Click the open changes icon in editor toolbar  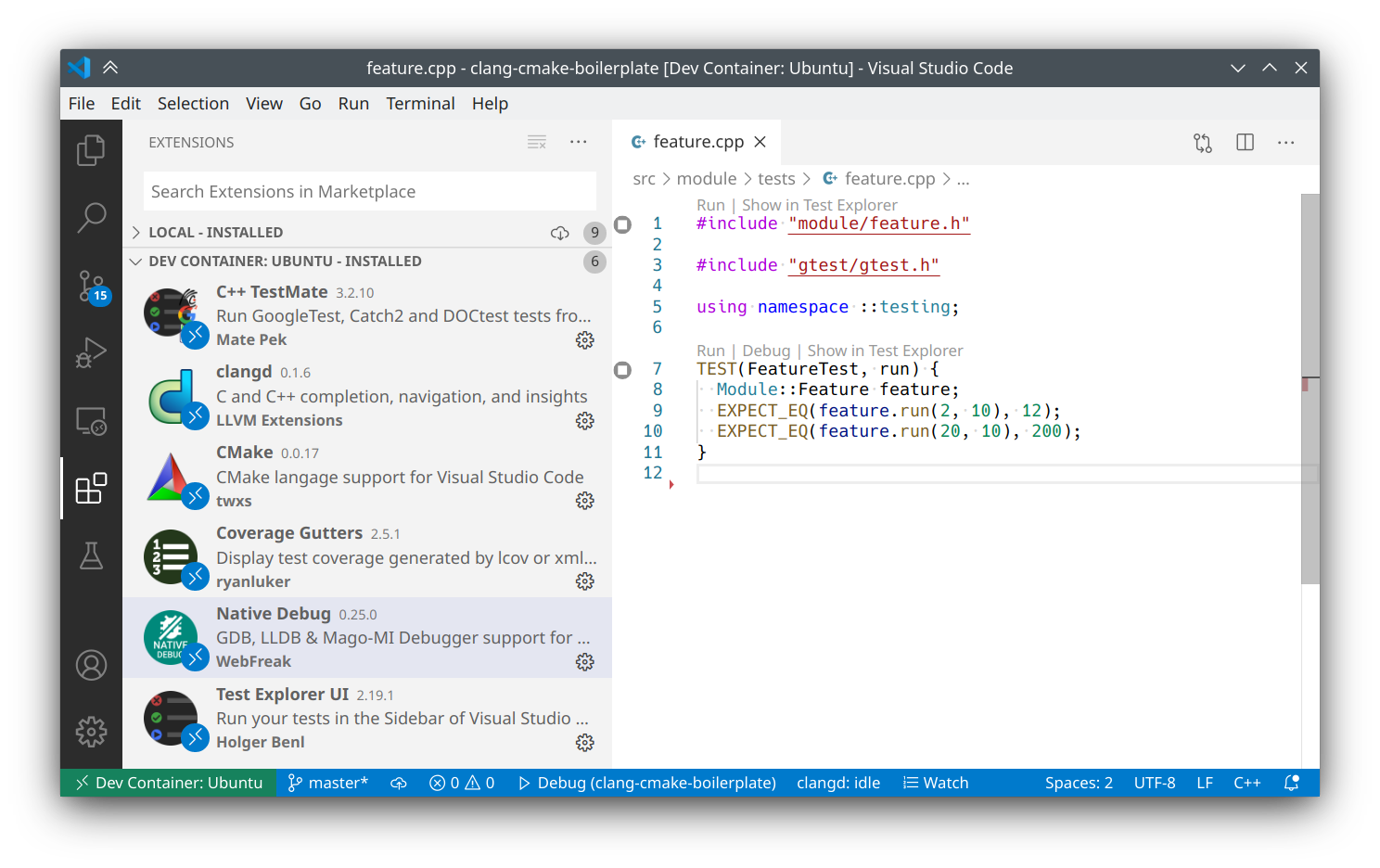point(1203,142)
